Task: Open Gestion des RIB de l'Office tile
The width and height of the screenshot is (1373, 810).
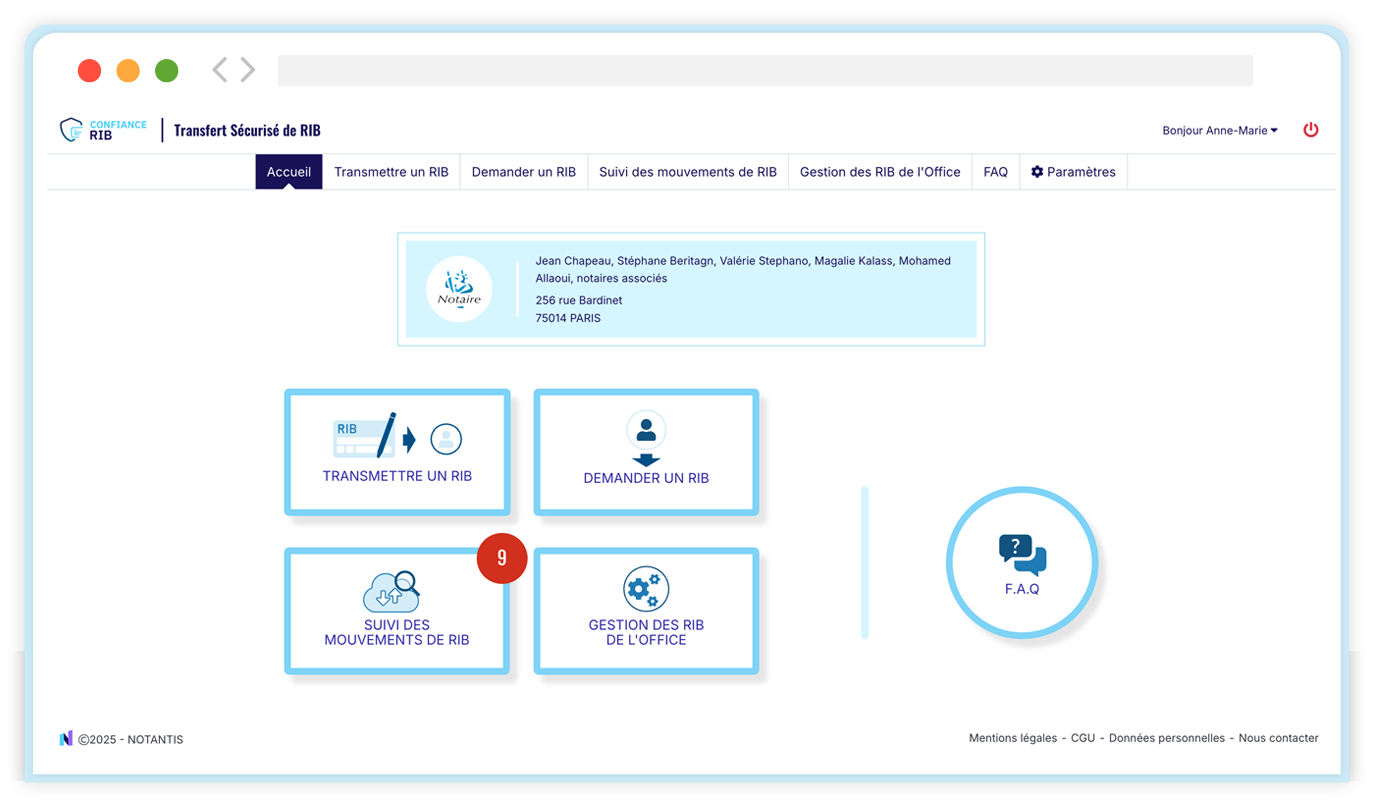Action: click(646, 611)
